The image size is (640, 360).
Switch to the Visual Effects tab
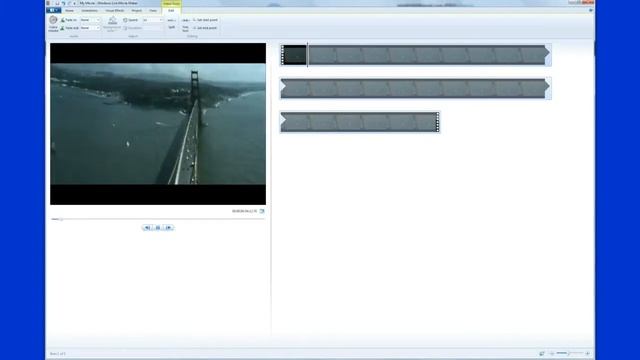pos(115,11)
